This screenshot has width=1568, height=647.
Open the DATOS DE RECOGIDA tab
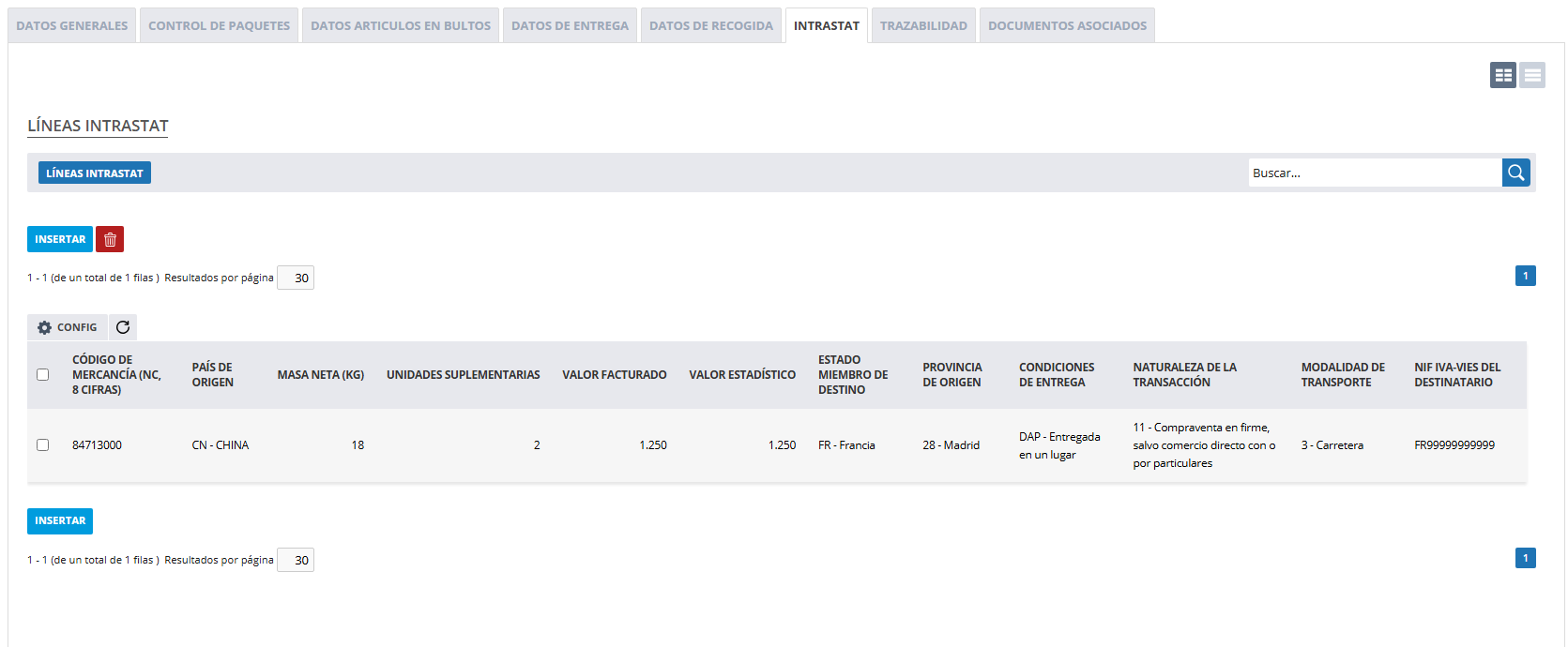click(711, 25)
